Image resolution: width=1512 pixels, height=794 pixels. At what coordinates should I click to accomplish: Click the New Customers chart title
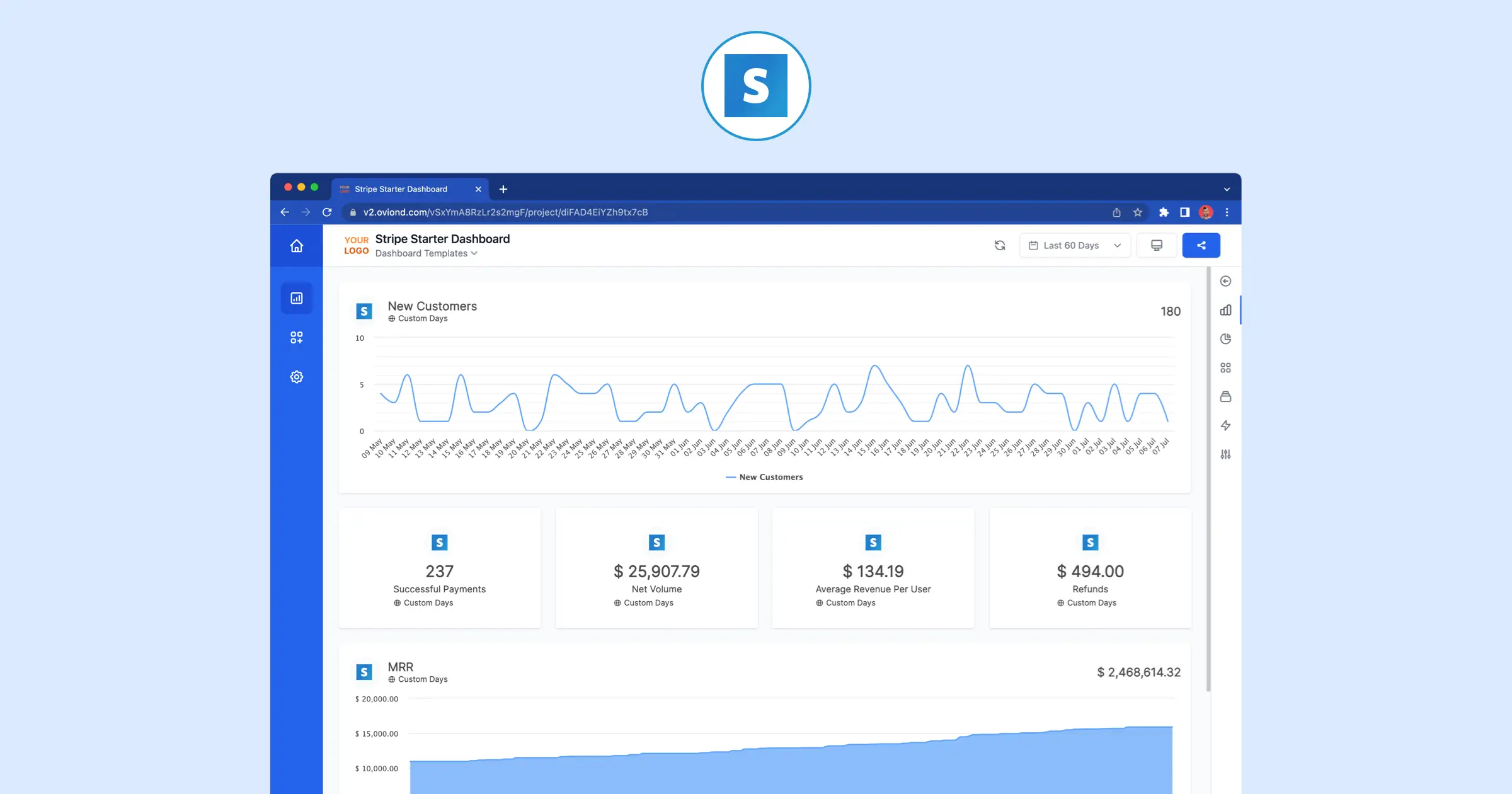point(432,306)
